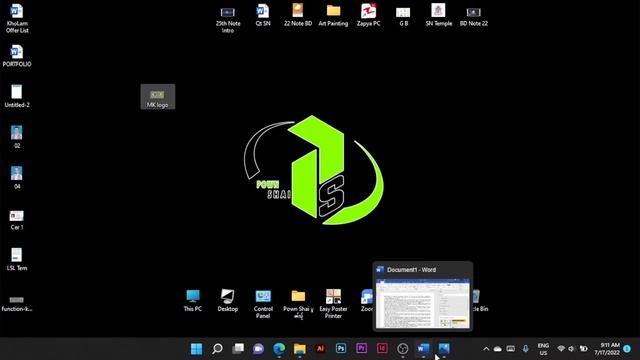Click the microphone tray icon
Image resolution: width=640 pixels, height=360 pixels.
click(x=525, y=349)
